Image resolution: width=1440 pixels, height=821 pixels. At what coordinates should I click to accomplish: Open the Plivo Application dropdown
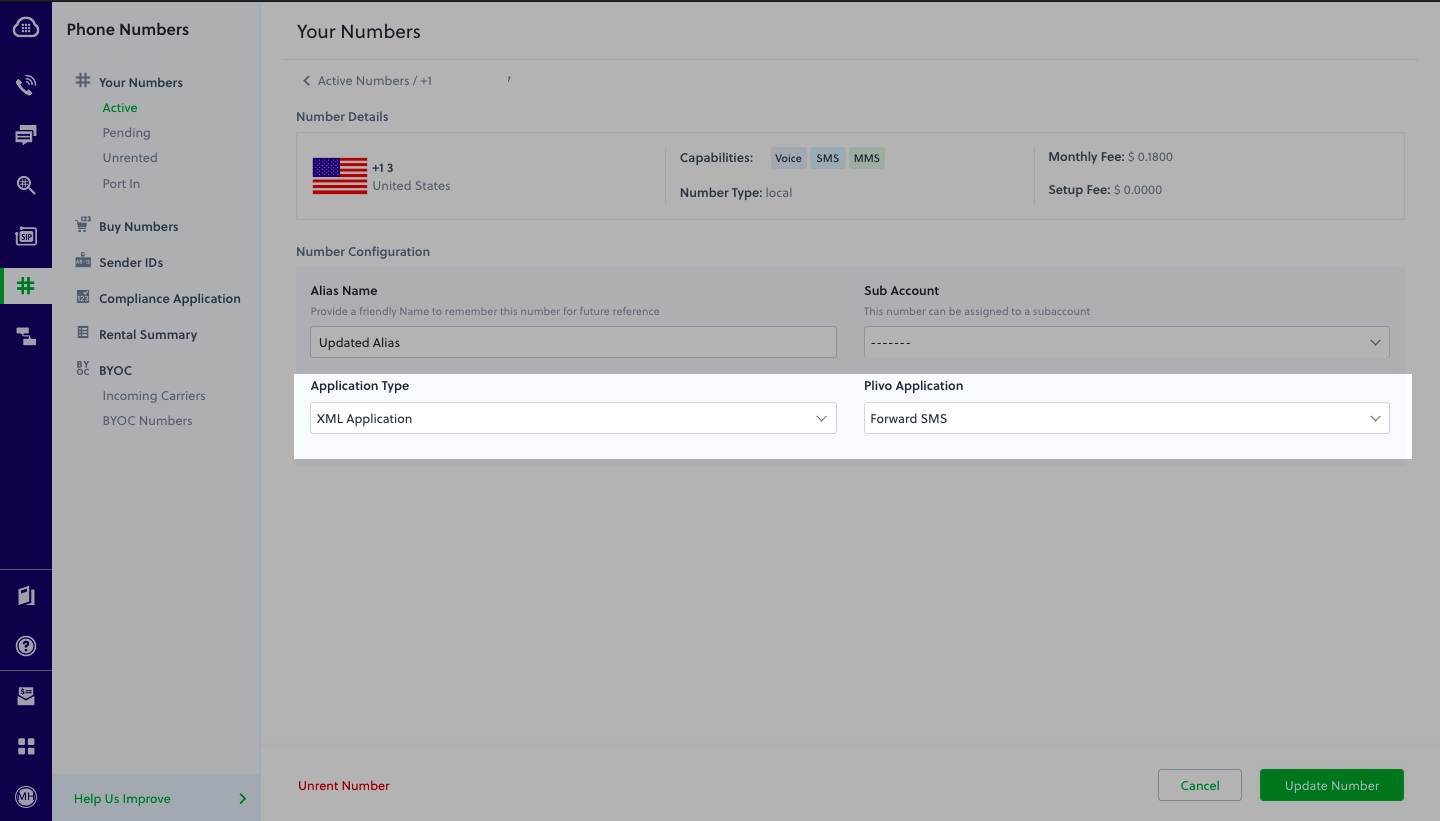tap(1126, 418)
